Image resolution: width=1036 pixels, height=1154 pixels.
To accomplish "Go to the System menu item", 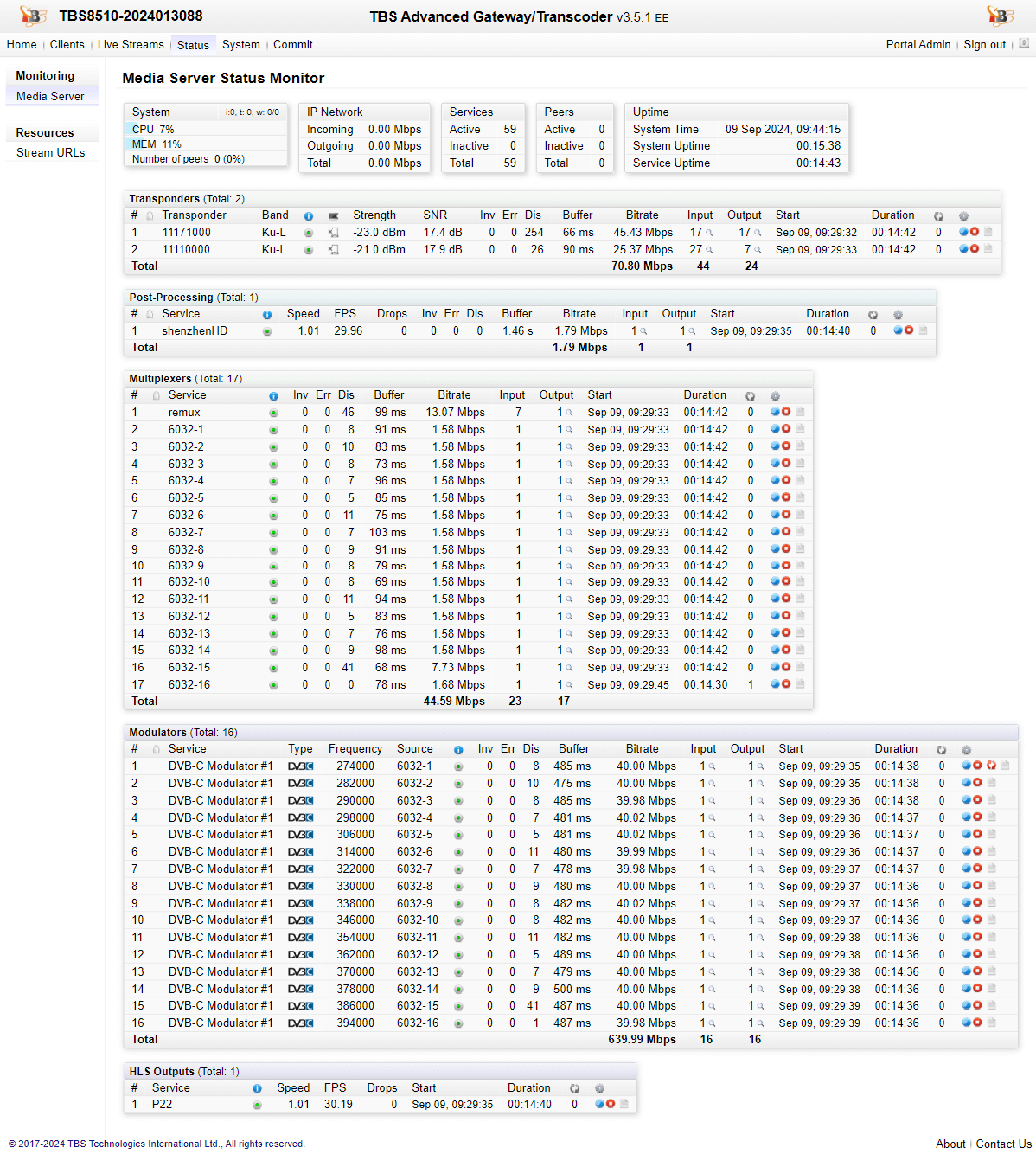I will pos(240,45).
